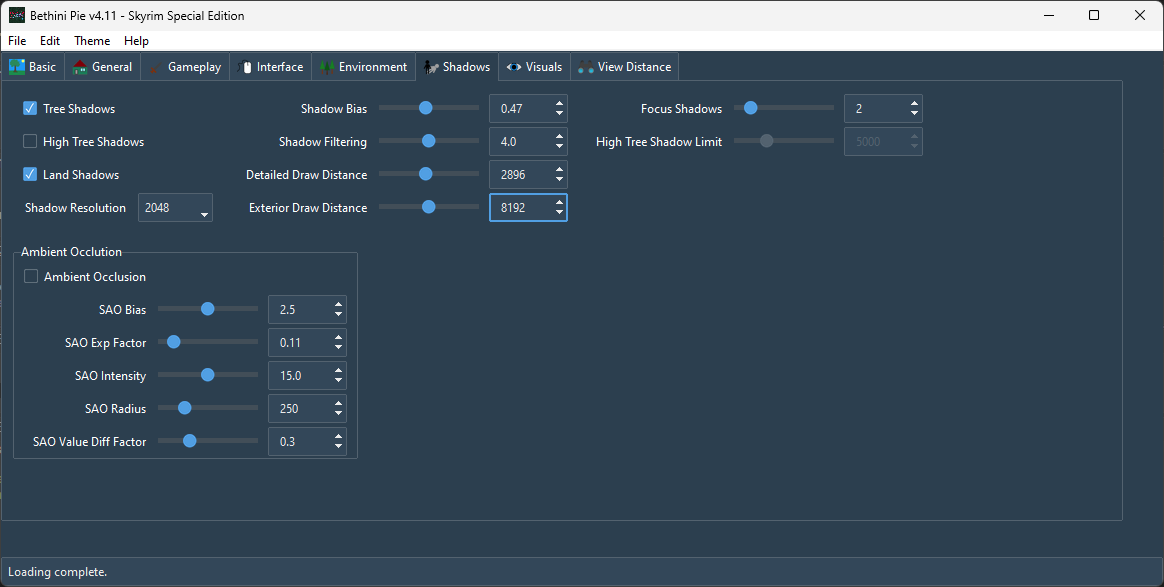This screenshot has width=1164, height=587.
Task: Click the SAO Exp Factor slider handle
Action: click(x=174, y=341)
